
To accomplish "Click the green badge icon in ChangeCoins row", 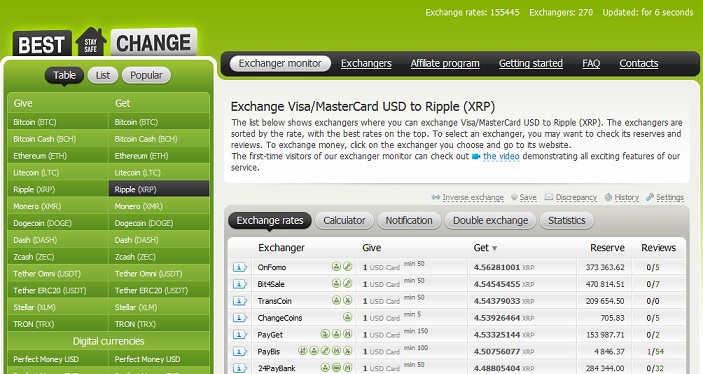I will tap(347, 317).
